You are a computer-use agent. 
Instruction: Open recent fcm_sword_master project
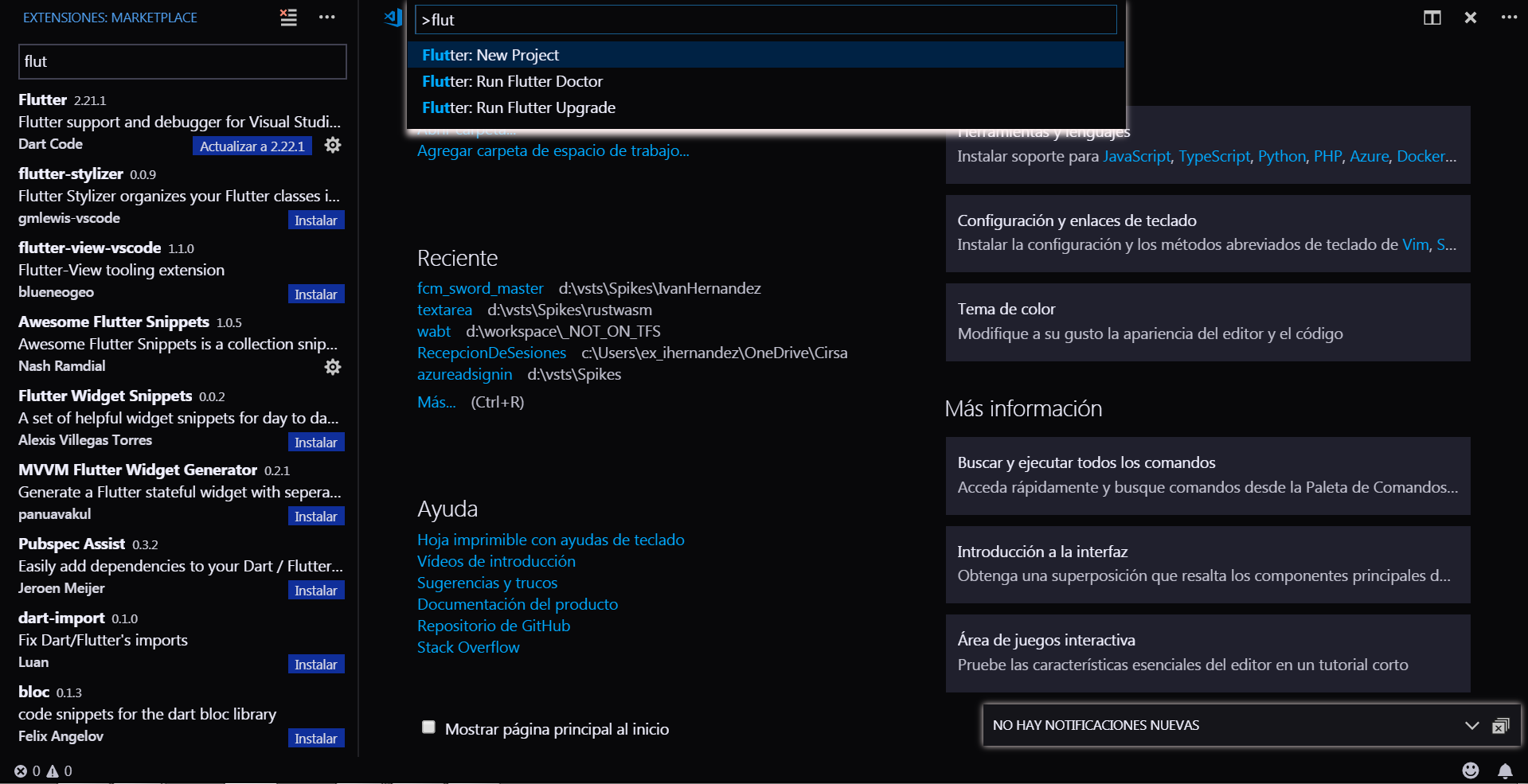(480, 288)
